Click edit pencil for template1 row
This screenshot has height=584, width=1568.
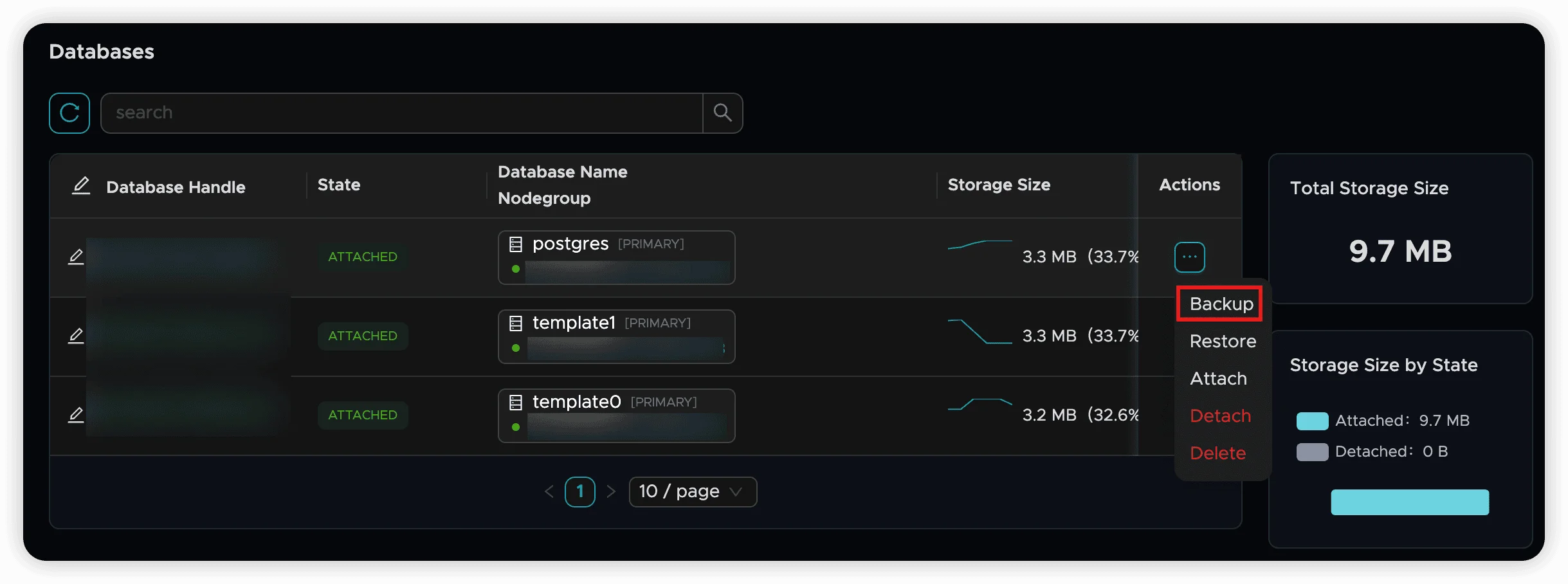coord(76,336)
